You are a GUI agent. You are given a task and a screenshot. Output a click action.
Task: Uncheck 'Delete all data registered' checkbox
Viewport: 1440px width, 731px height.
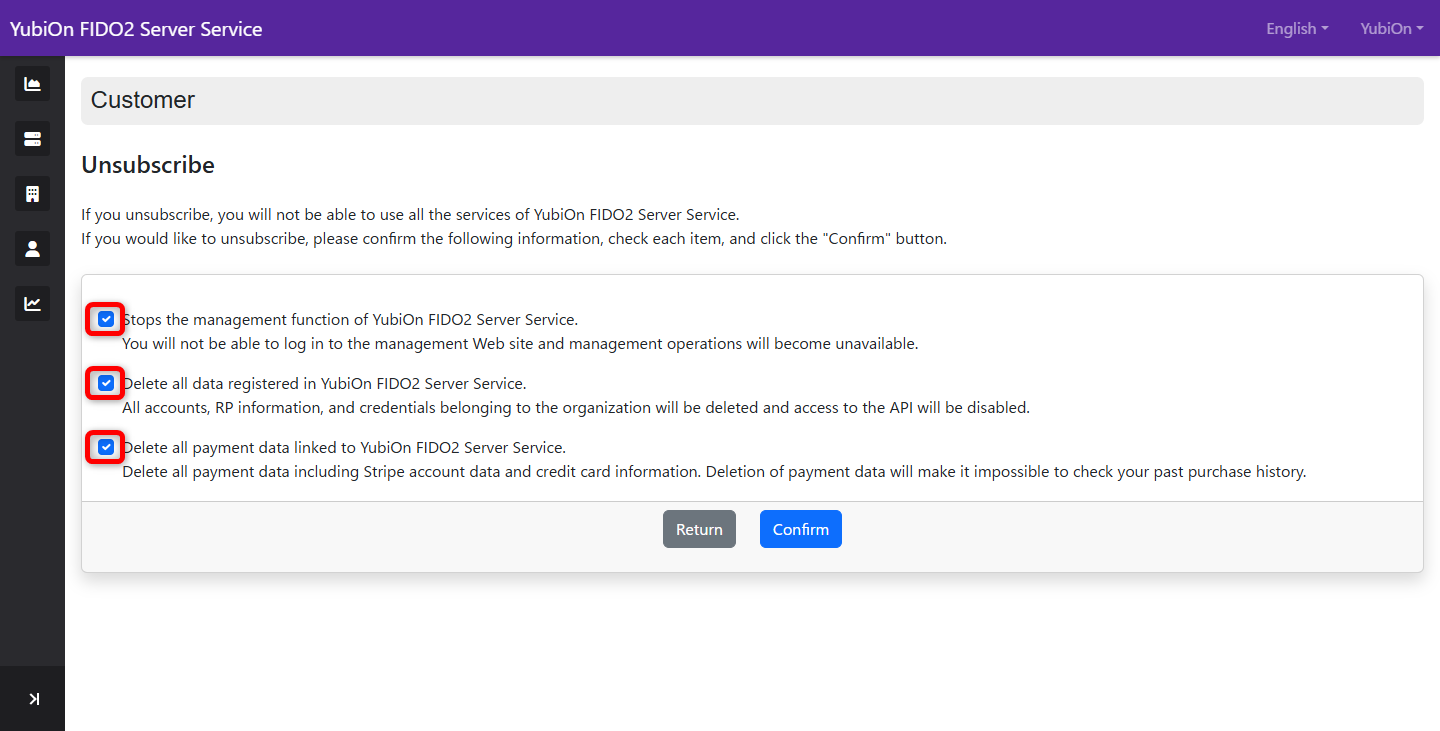tap(106, 384)
